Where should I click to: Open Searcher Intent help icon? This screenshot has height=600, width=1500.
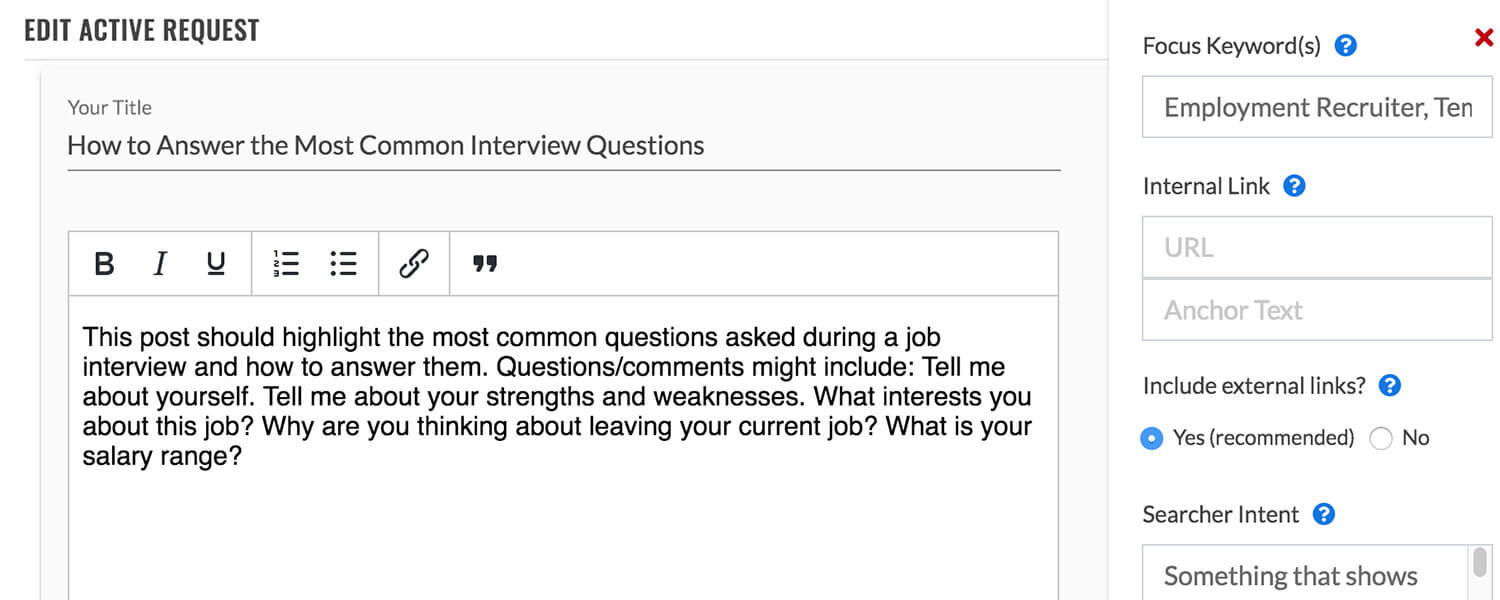point(1324,514)
